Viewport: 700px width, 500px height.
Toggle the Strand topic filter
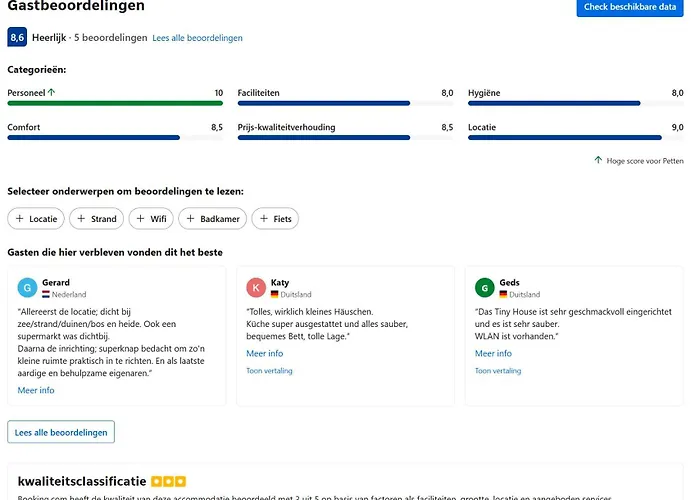pos(97,218)
